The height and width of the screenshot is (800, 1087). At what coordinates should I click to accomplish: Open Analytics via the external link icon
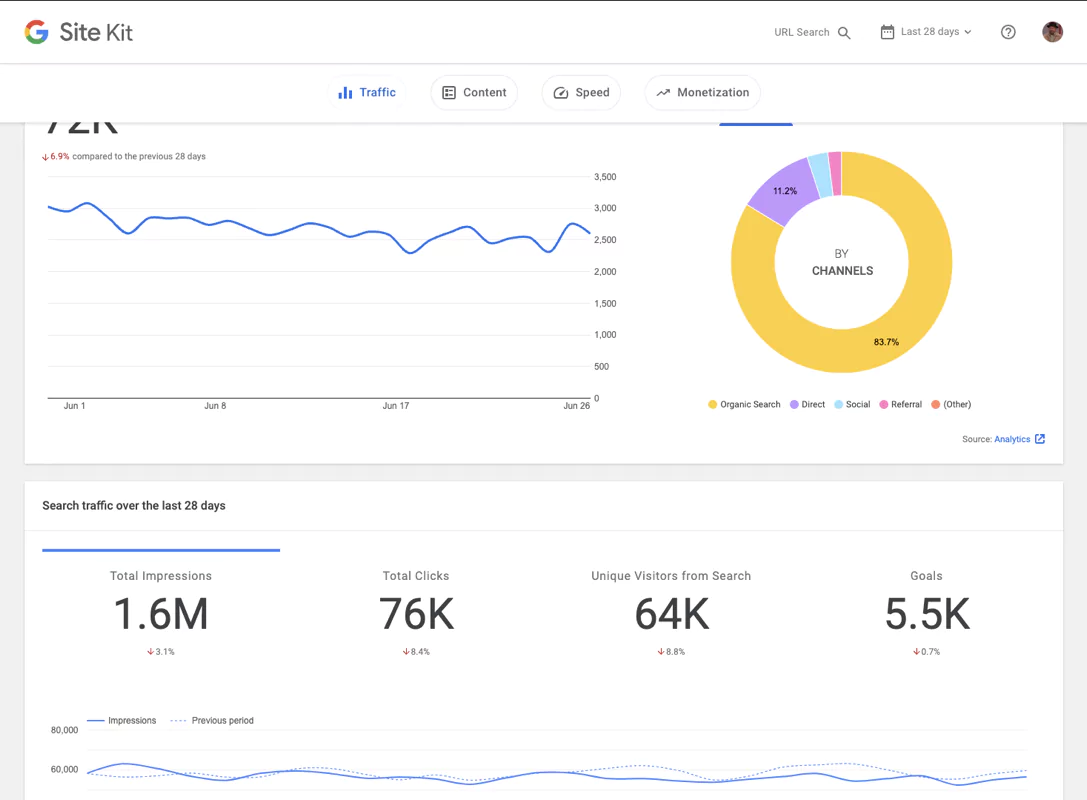[1038, 439]
